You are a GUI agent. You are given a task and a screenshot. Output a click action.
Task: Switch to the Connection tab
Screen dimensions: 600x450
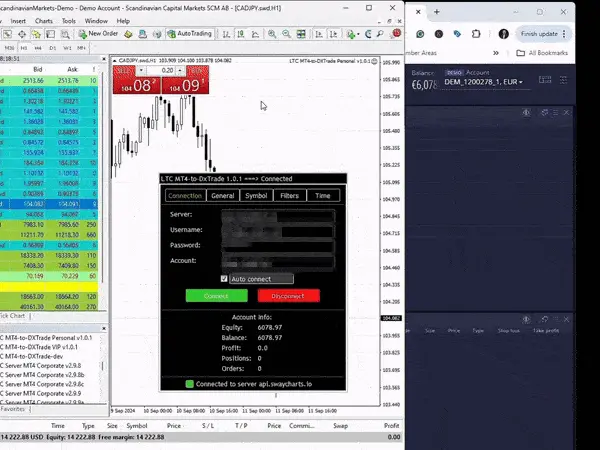(x=185, y=196)
